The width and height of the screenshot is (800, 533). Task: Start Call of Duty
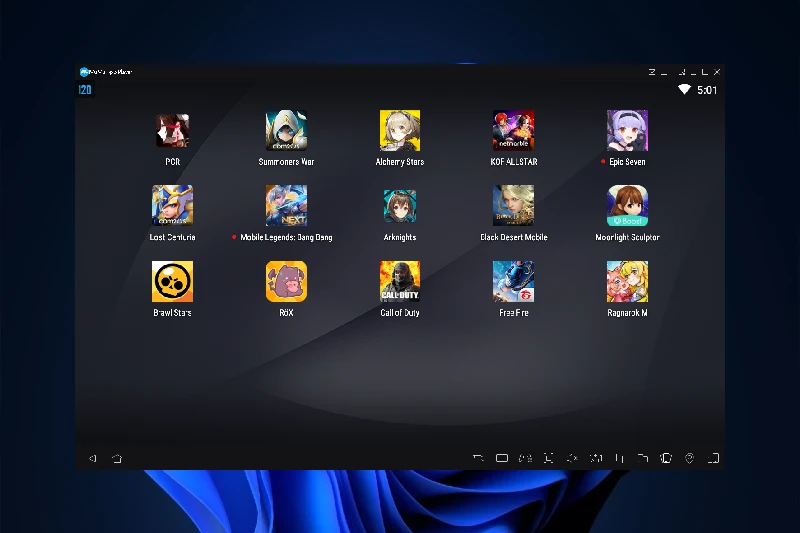coord(400,282)
